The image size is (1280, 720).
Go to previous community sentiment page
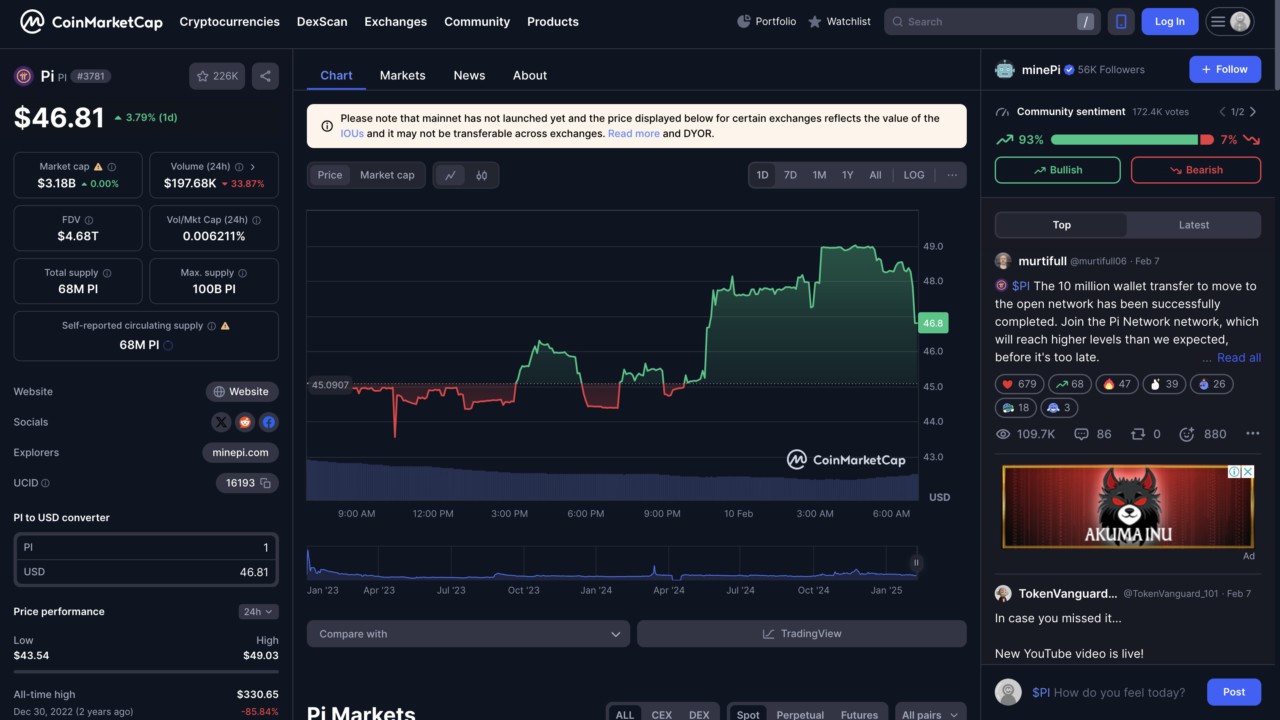(1222, 112)
